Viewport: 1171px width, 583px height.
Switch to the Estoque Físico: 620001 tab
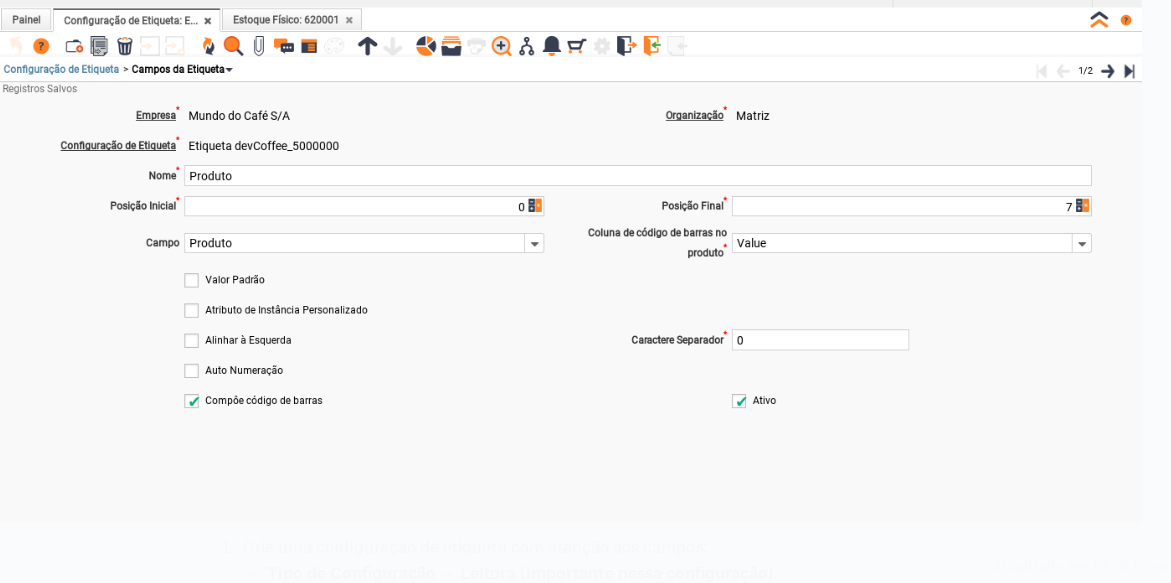286,20
